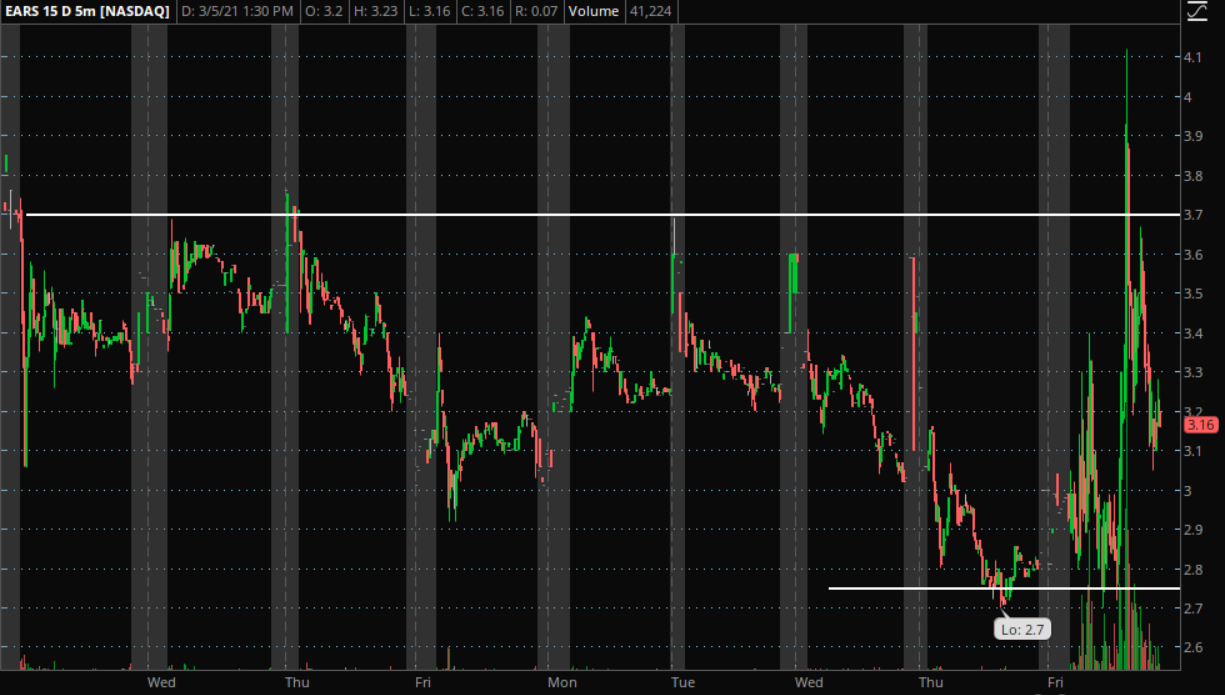
Task: Click the 3.5 label on price axis
Action: coord(1192,294)
